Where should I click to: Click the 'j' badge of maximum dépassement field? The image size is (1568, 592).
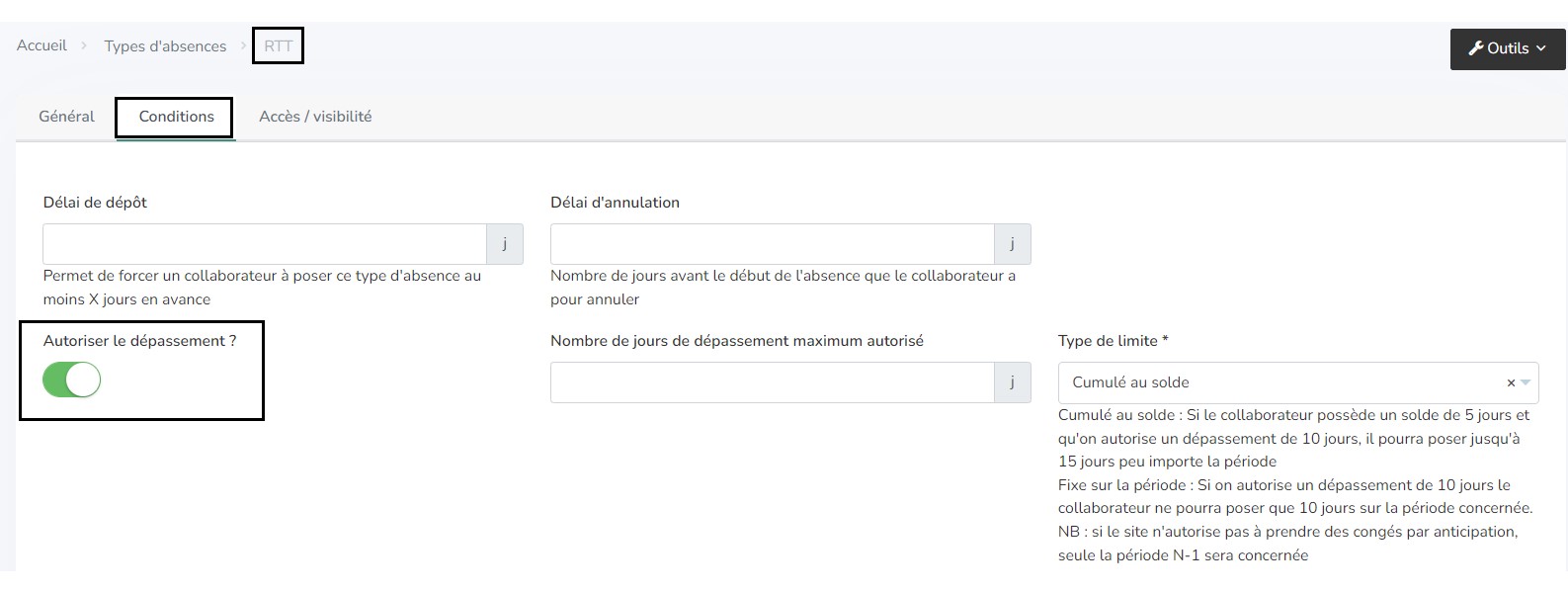[x=1012, y=382]
